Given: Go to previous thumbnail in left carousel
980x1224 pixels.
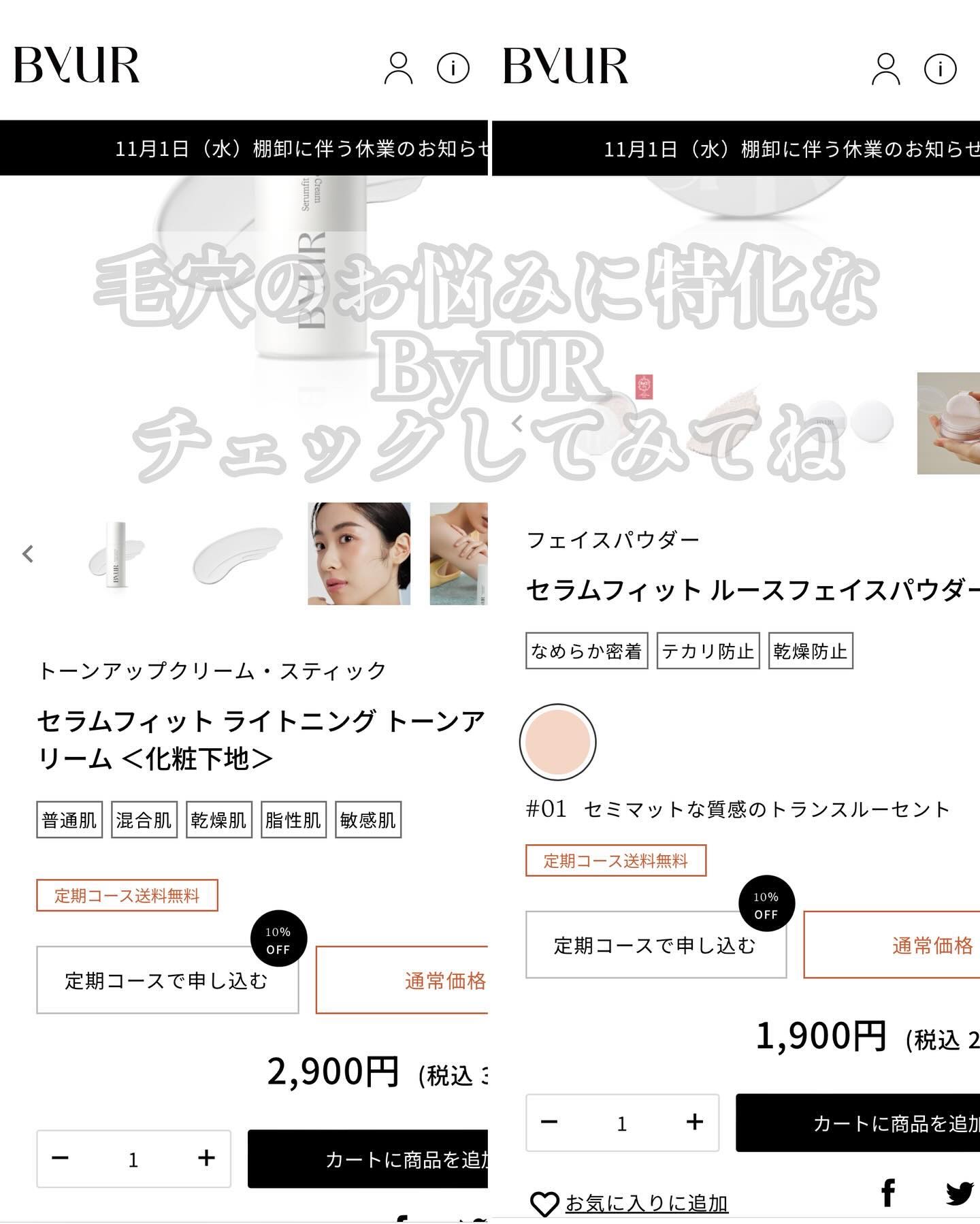Looking at the screenshot, I should (28, 553).
